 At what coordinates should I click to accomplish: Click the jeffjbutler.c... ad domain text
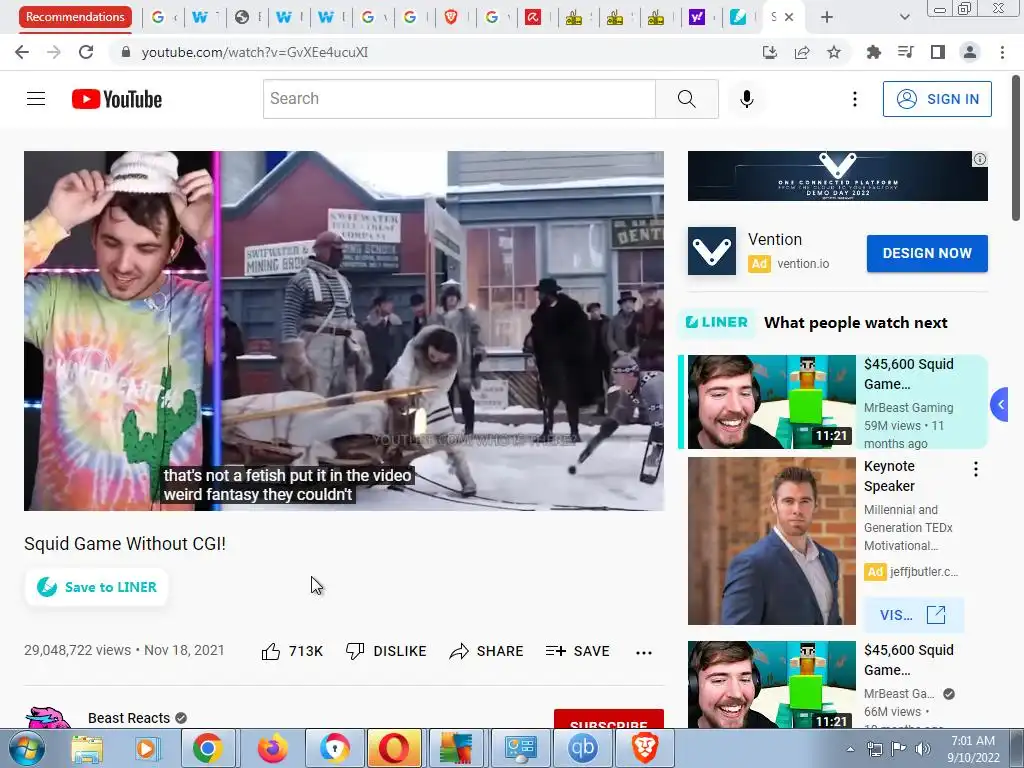924,572
